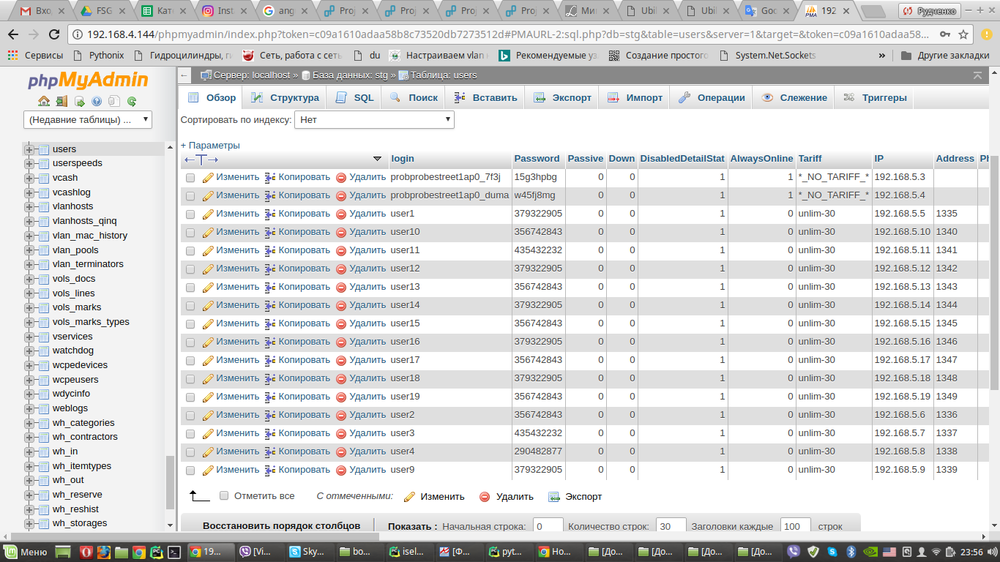Viewport: 1000px width, 562px height.
Task: Click the copy icon in user4 row
Action: point(270,452)
